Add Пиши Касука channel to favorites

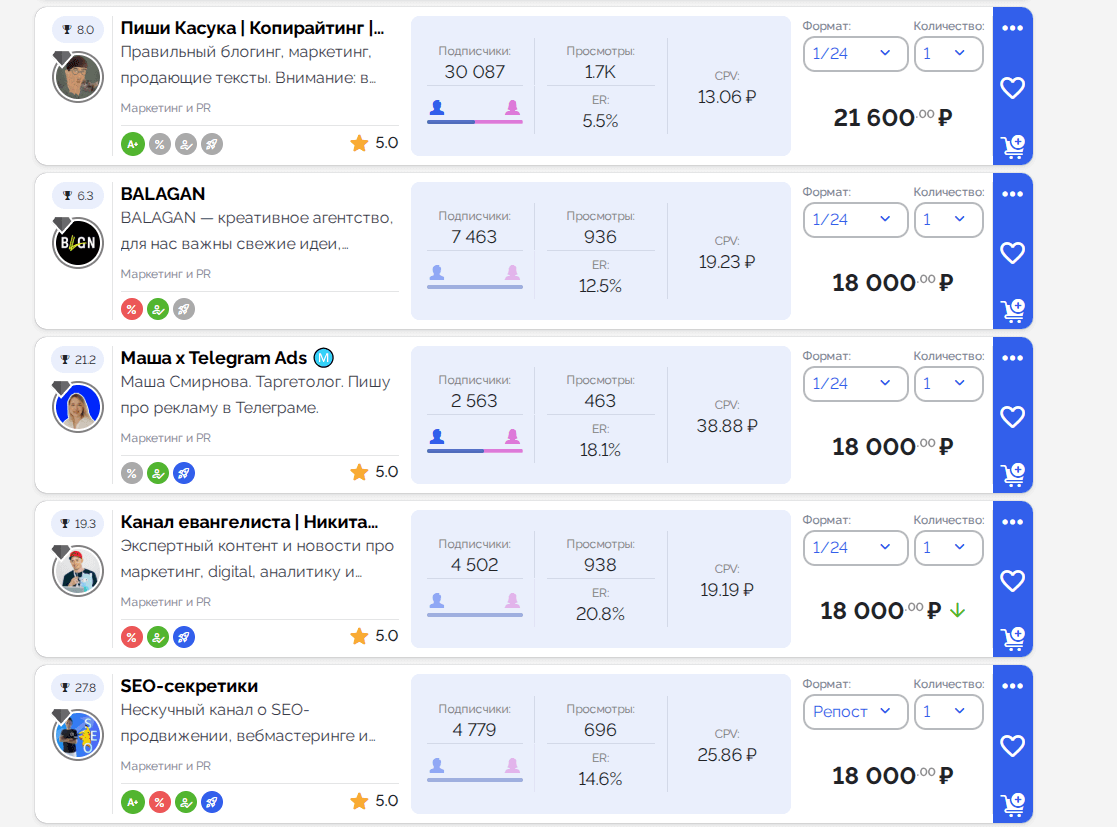(x=1012, y=88)
